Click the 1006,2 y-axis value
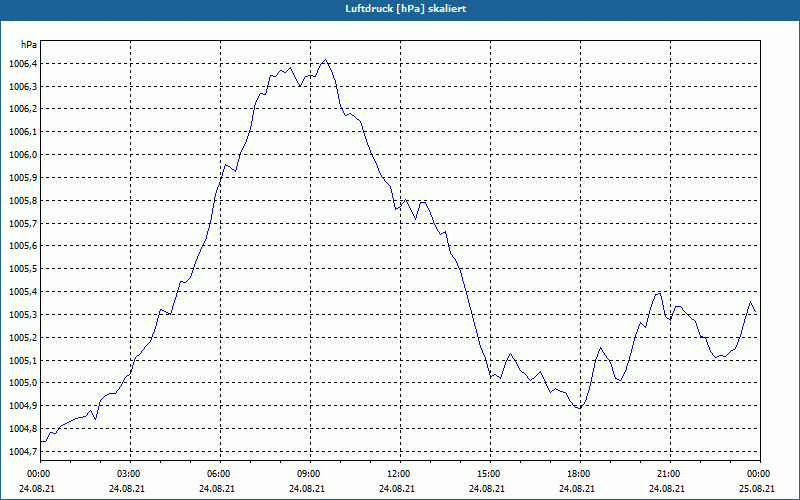The height and width of the screenshot is (500, 800). point(23,109)
